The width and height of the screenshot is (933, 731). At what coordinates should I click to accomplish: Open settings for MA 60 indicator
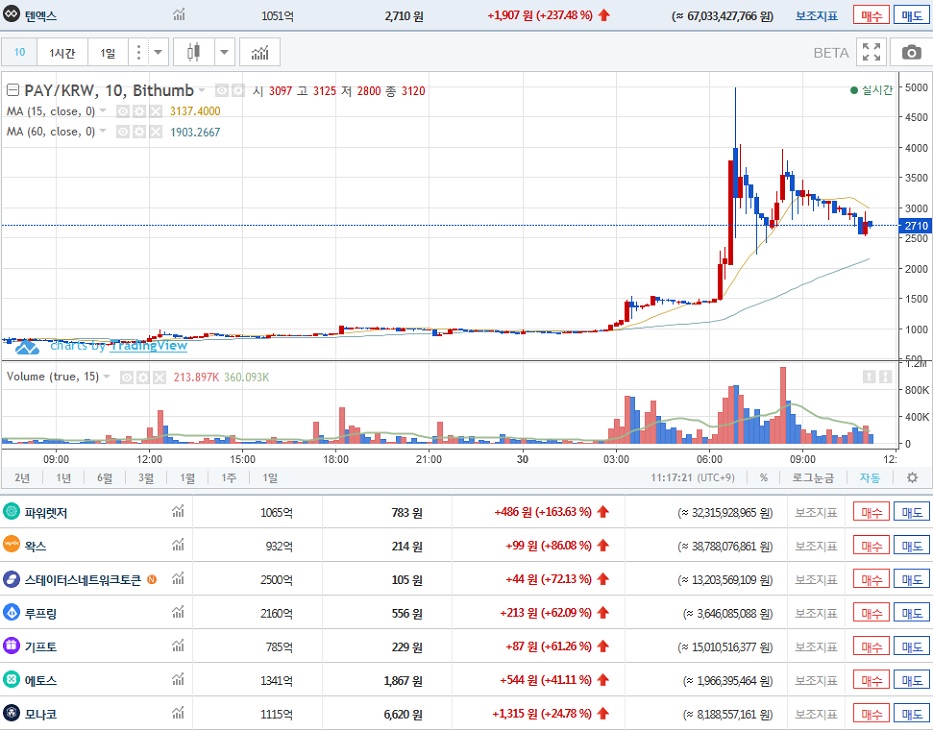pos(139,131)
